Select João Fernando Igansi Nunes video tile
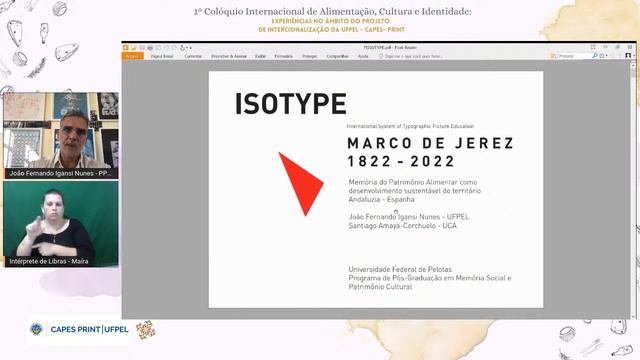This screenshot has height=360, width=640. (61, 136)
